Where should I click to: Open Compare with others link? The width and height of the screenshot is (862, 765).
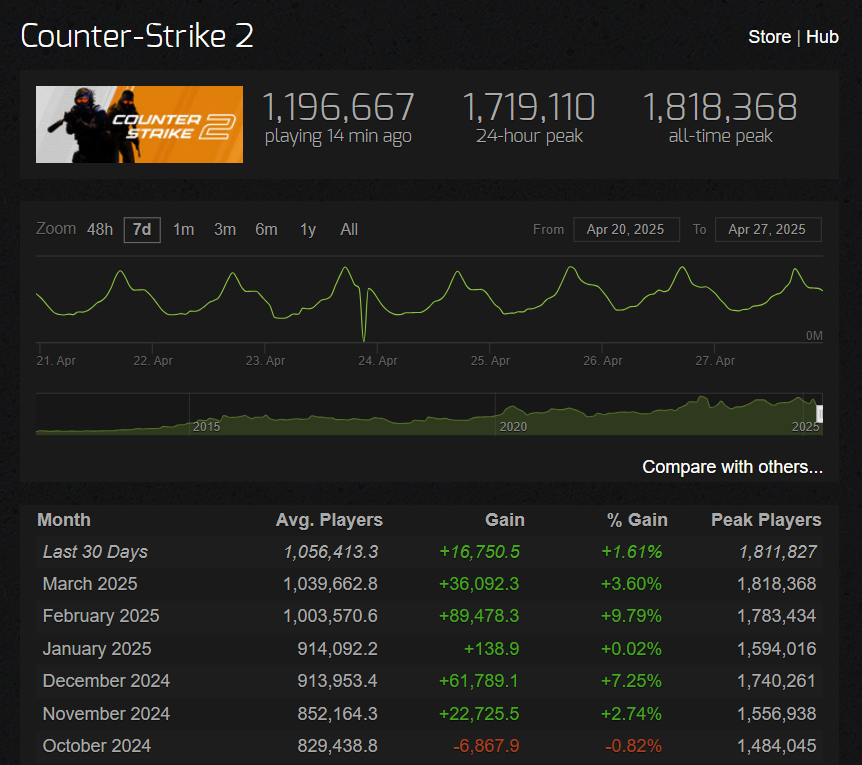click(x=732, y=467)
